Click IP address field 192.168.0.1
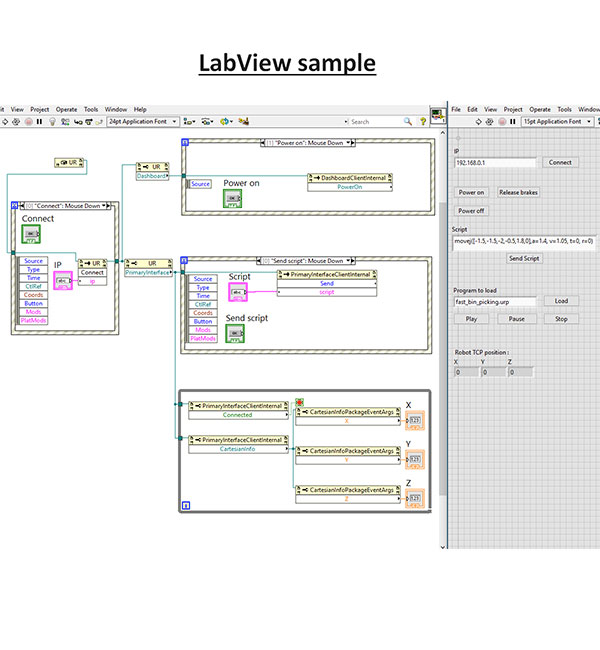 coord(495,163)
